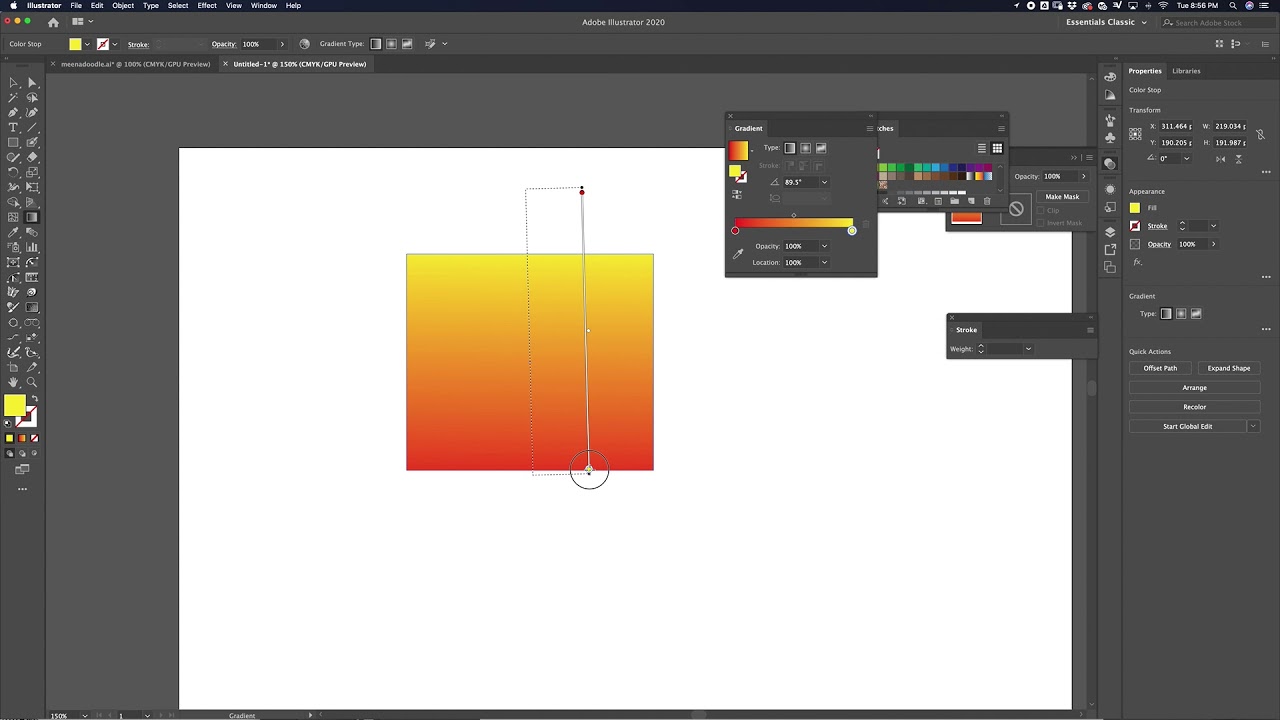Select the red gradient stop on slider
1280x720 pixels.
[x=735, y=231]
